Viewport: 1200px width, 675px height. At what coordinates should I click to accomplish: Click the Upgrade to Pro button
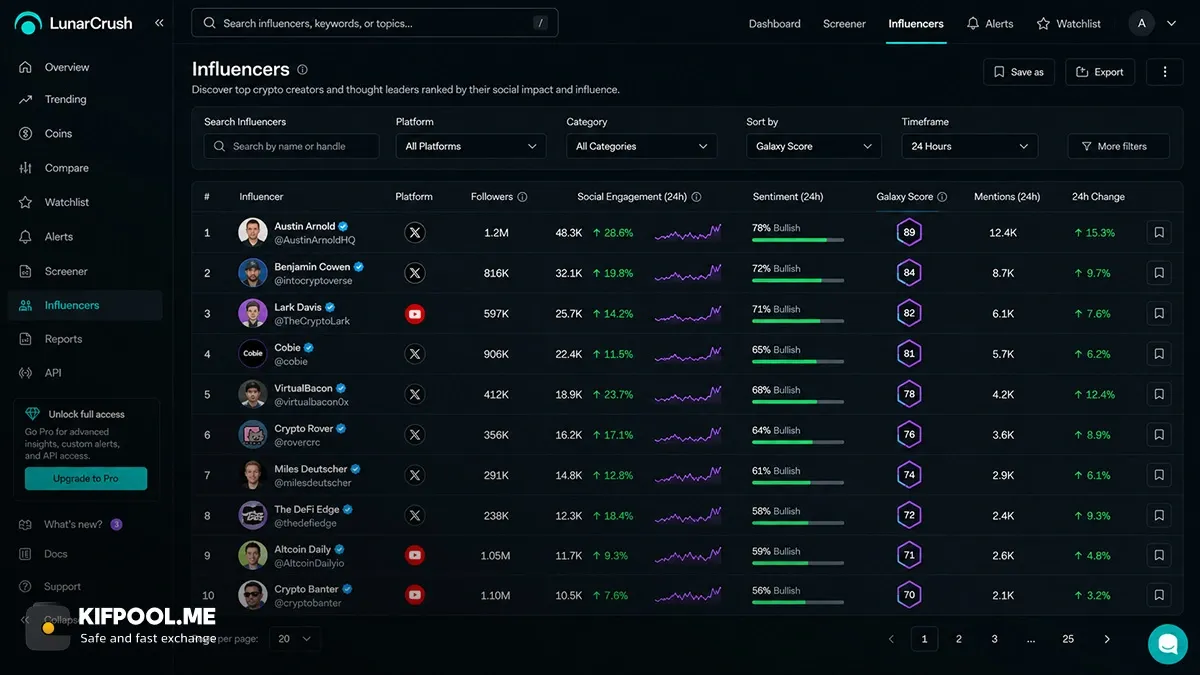click(86, 479)
